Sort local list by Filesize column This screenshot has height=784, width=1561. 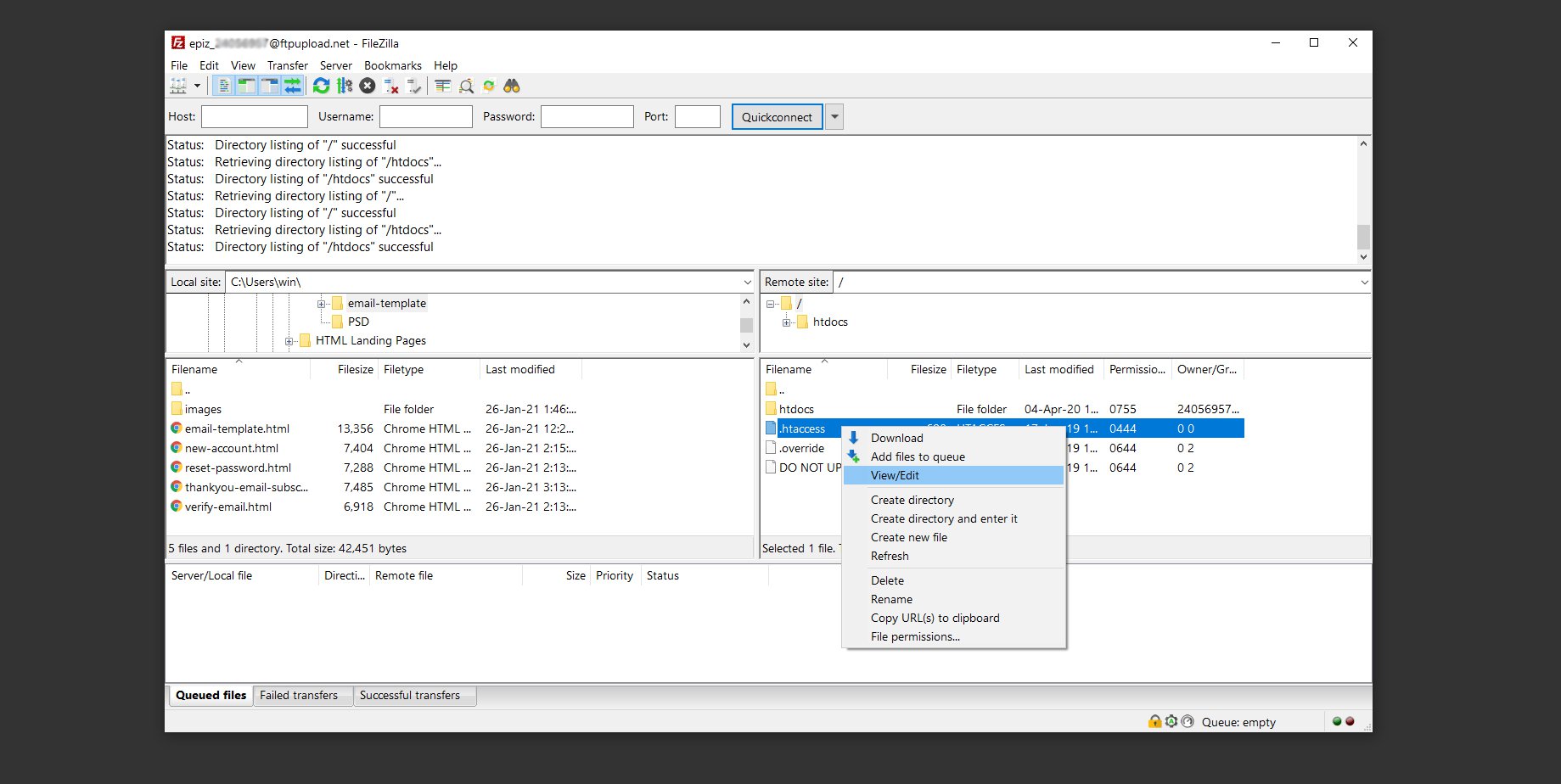(345, 369)
